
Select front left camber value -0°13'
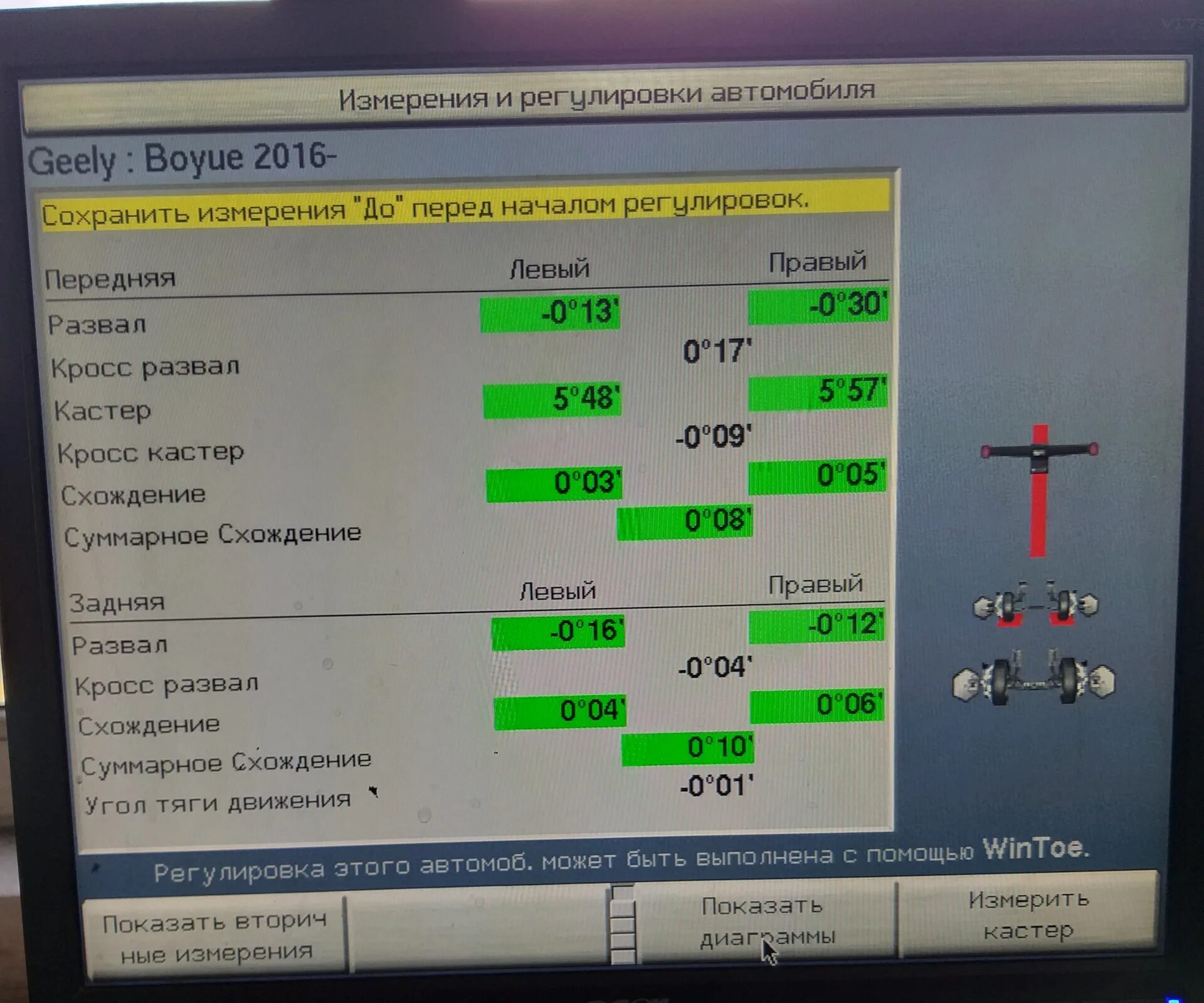[550, 313]
